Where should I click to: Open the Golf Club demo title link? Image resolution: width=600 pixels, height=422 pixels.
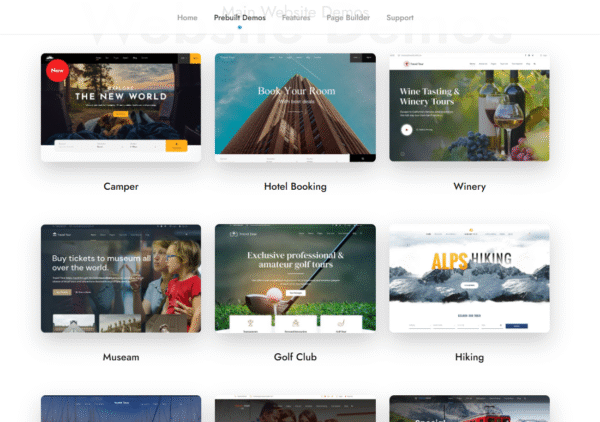click(x=295, y=357)
